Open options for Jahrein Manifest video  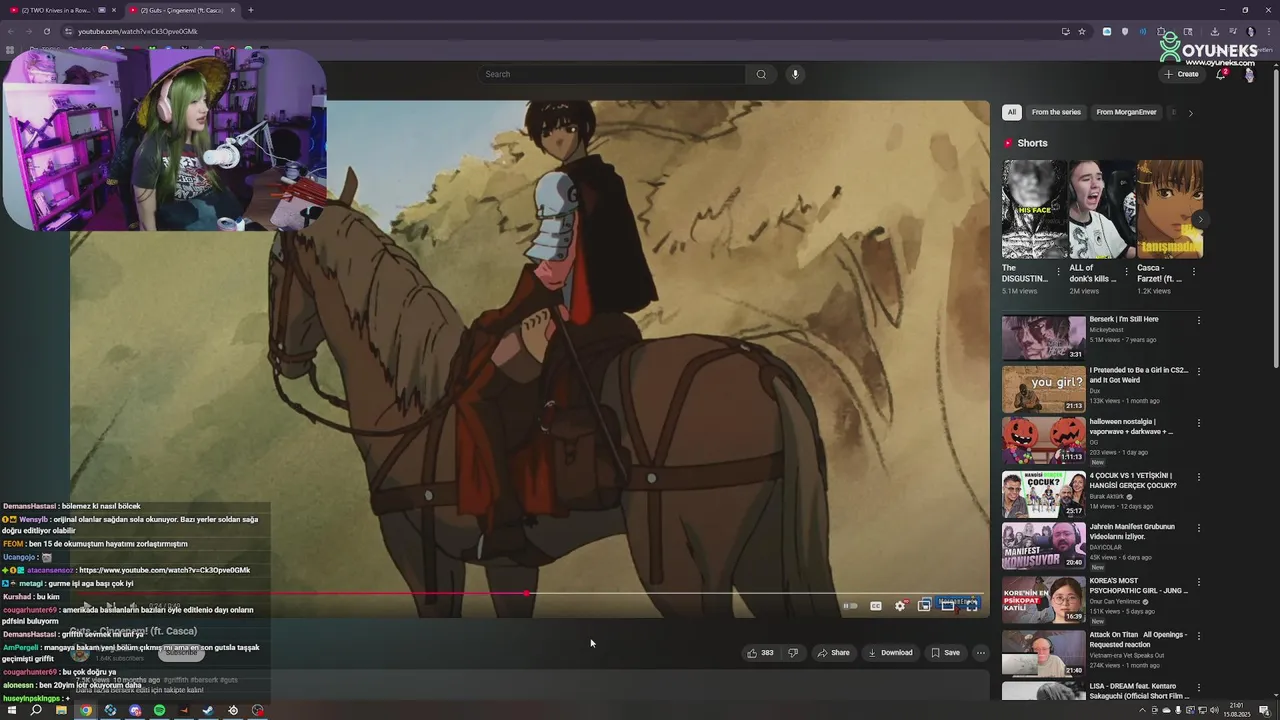(1198, 527)
